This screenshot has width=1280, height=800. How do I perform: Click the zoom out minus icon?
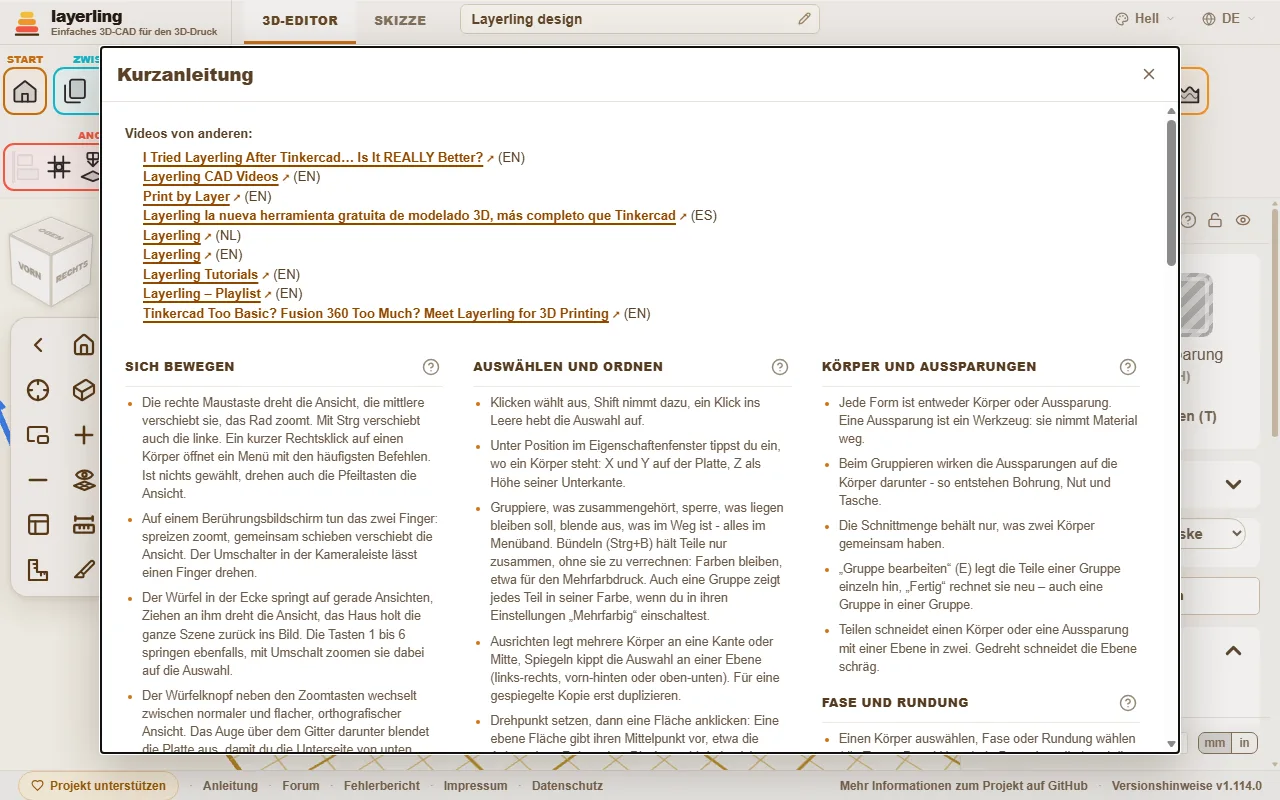click(x=38, y=480)
